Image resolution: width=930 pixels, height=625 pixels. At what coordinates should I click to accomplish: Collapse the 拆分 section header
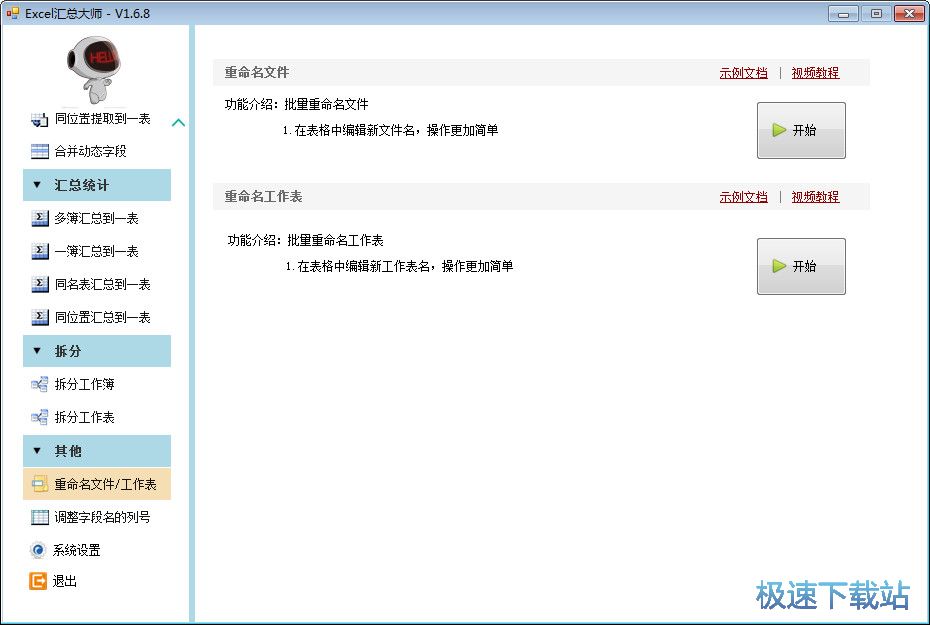pyautogui.click(x=97, y=351)
